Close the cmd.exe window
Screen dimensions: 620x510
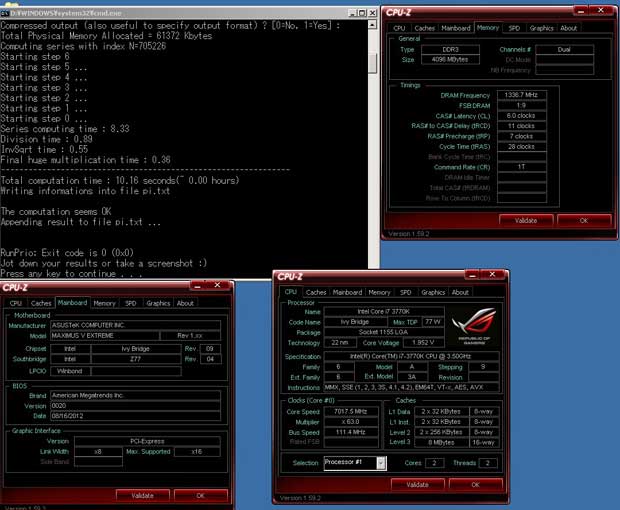point(372,13)
